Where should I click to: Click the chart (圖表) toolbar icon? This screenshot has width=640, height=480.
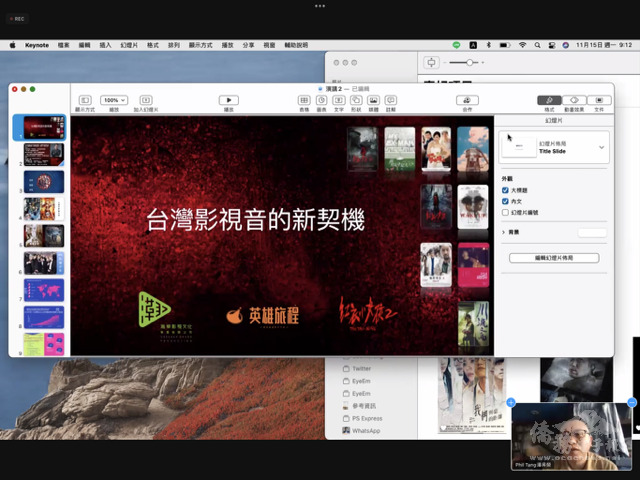coord(321,100)
